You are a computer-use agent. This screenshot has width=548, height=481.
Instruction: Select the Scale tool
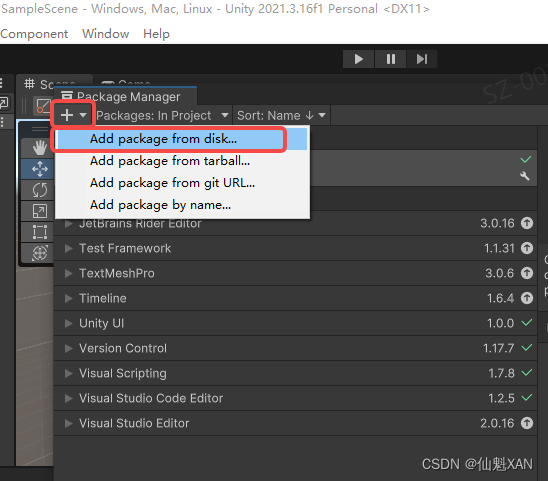[x=39, y=211]
